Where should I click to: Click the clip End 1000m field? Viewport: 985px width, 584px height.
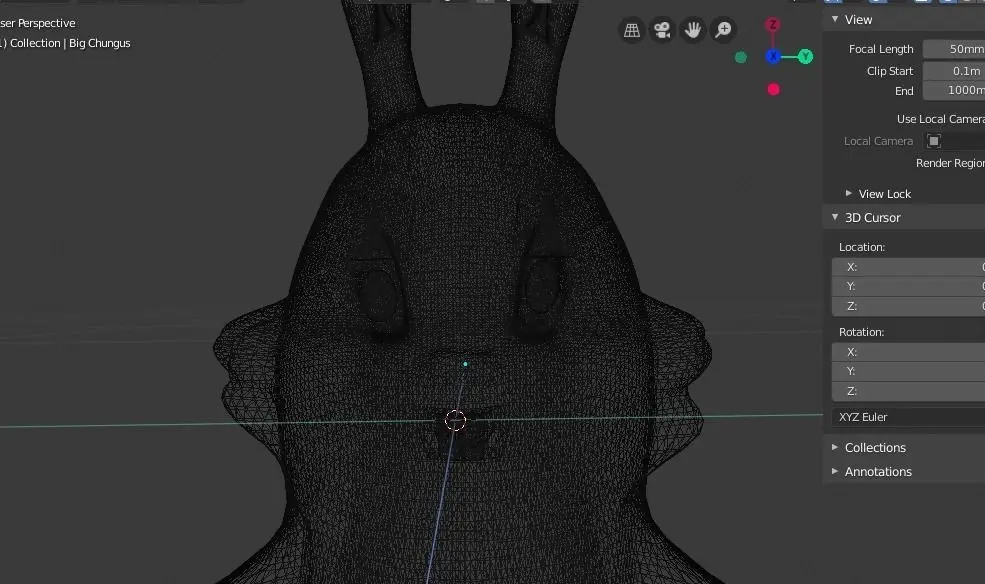[x=954, y=90]
